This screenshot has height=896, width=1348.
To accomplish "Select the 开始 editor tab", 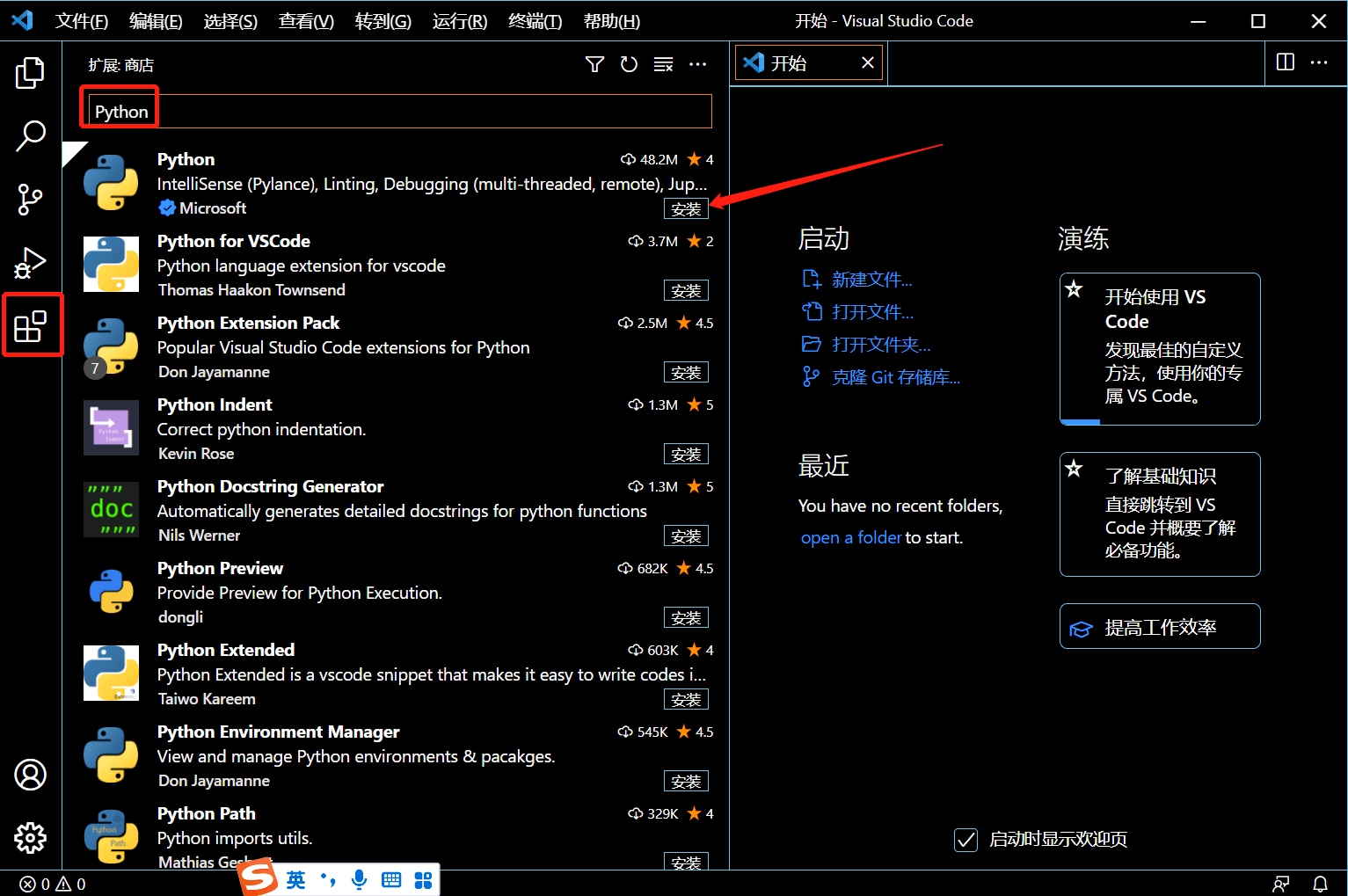I will [809, 62].
